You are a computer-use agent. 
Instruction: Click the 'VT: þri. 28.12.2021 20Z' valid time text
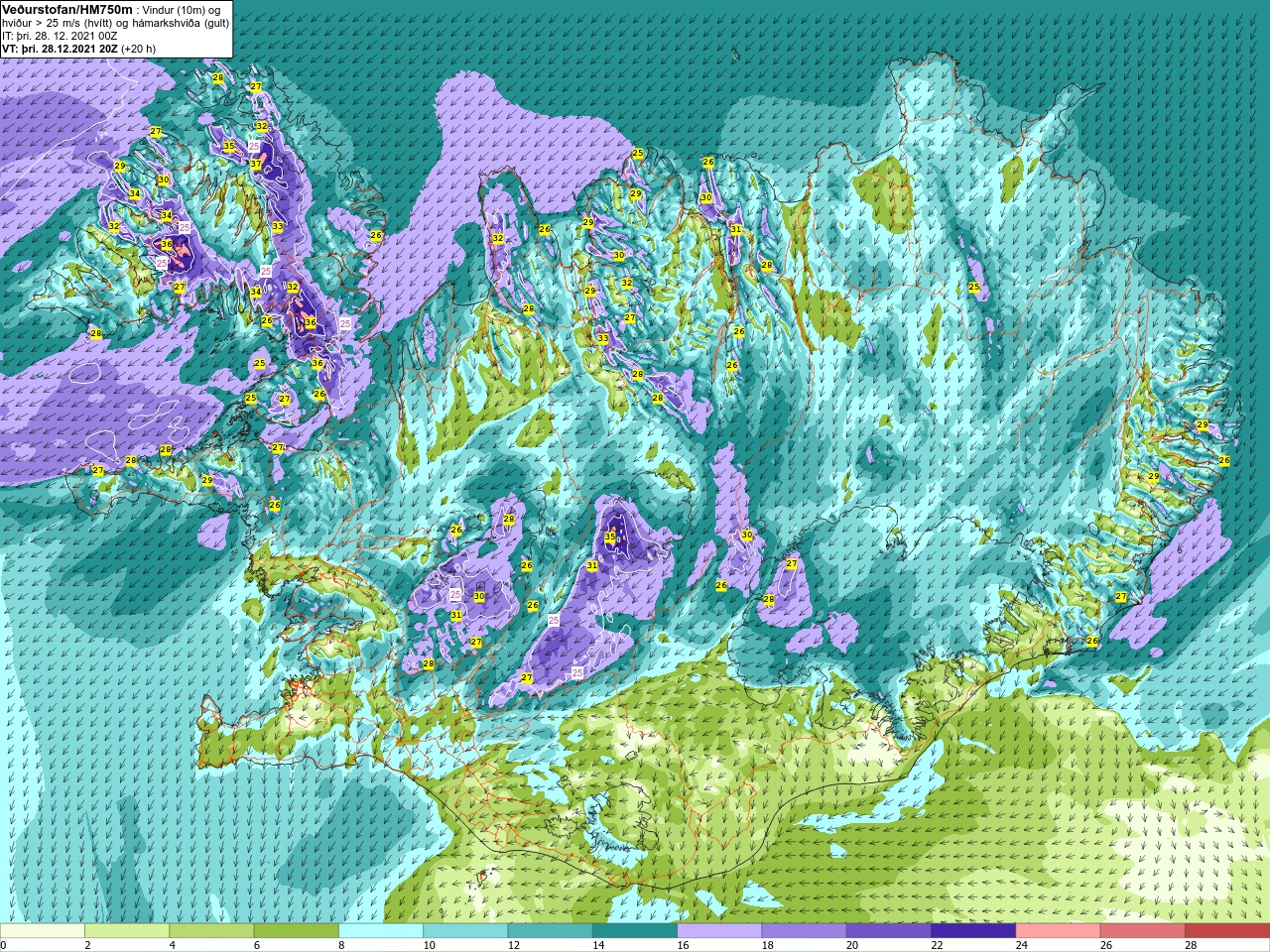pos(60,49)
